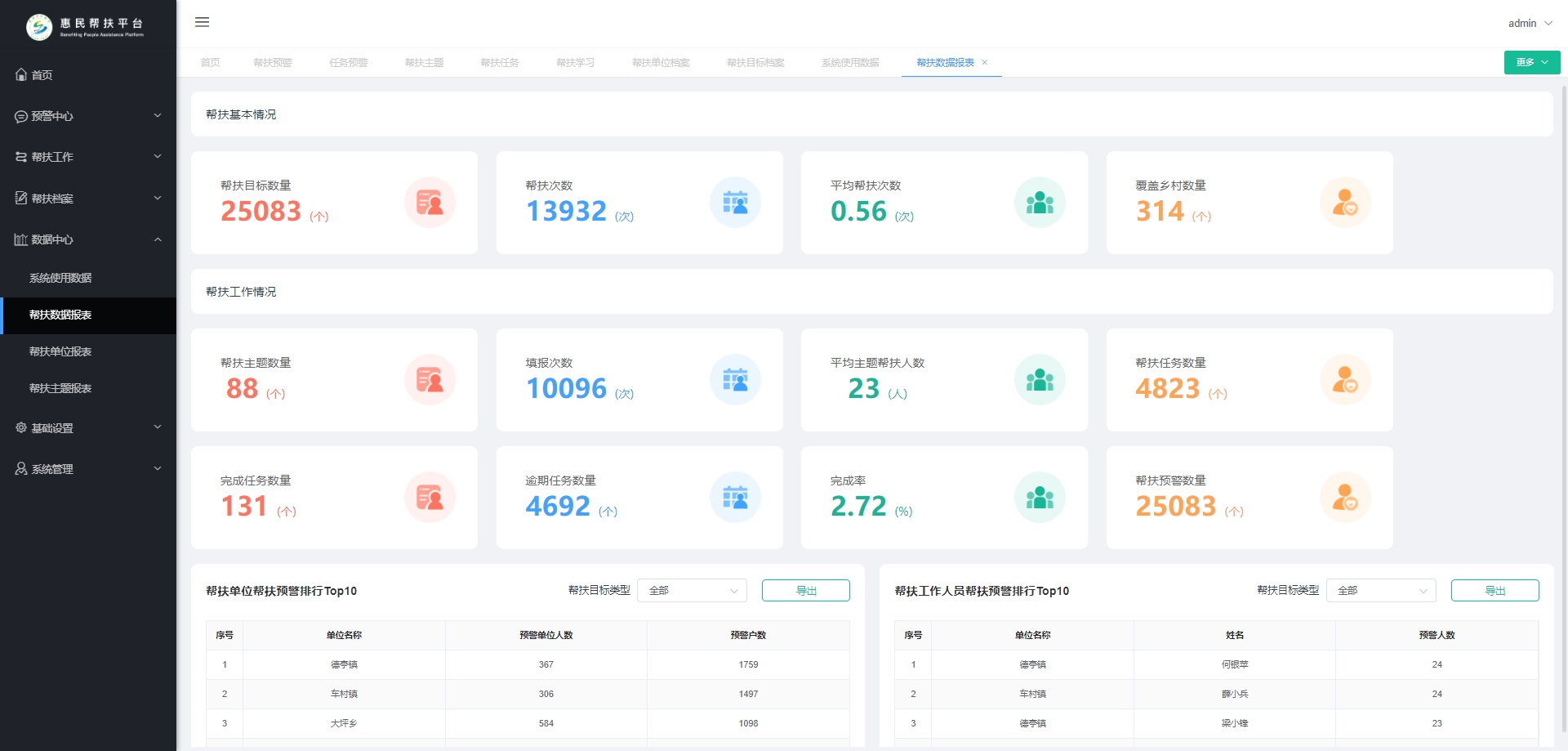The image size is (1568, 751).
Task: Expand the 帮扶工作 sidebar menu
Action: point(88,157)
